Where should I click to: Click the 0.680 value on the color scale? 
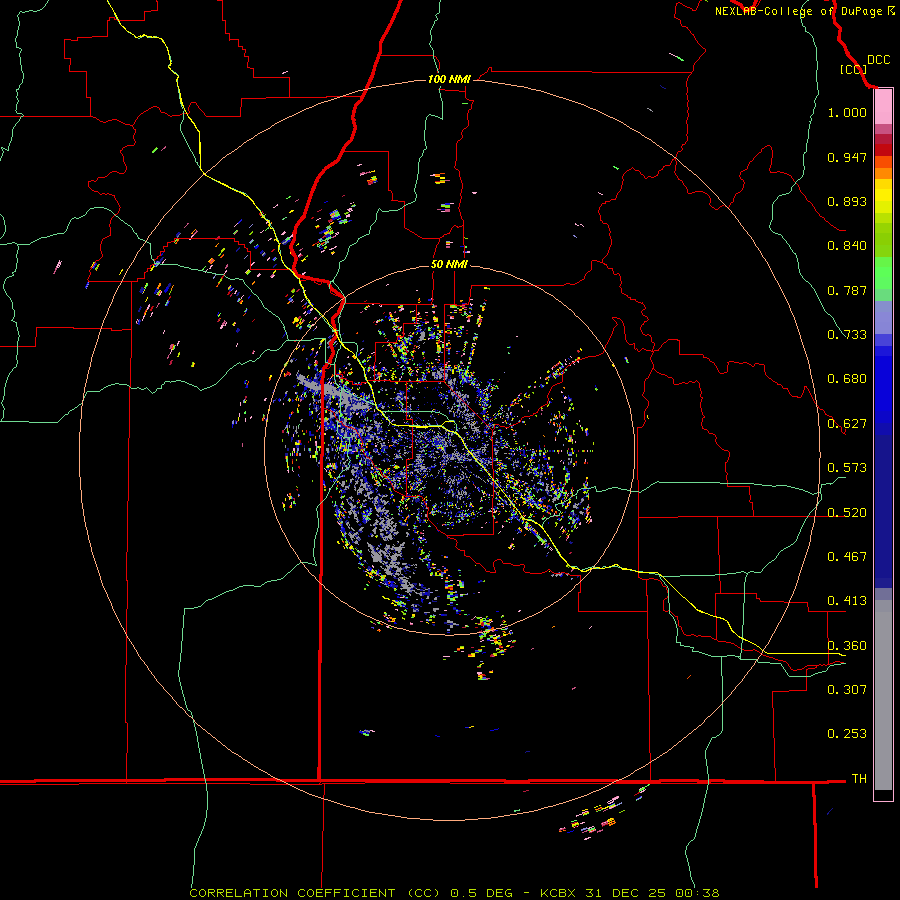click(x=847, y=379)
